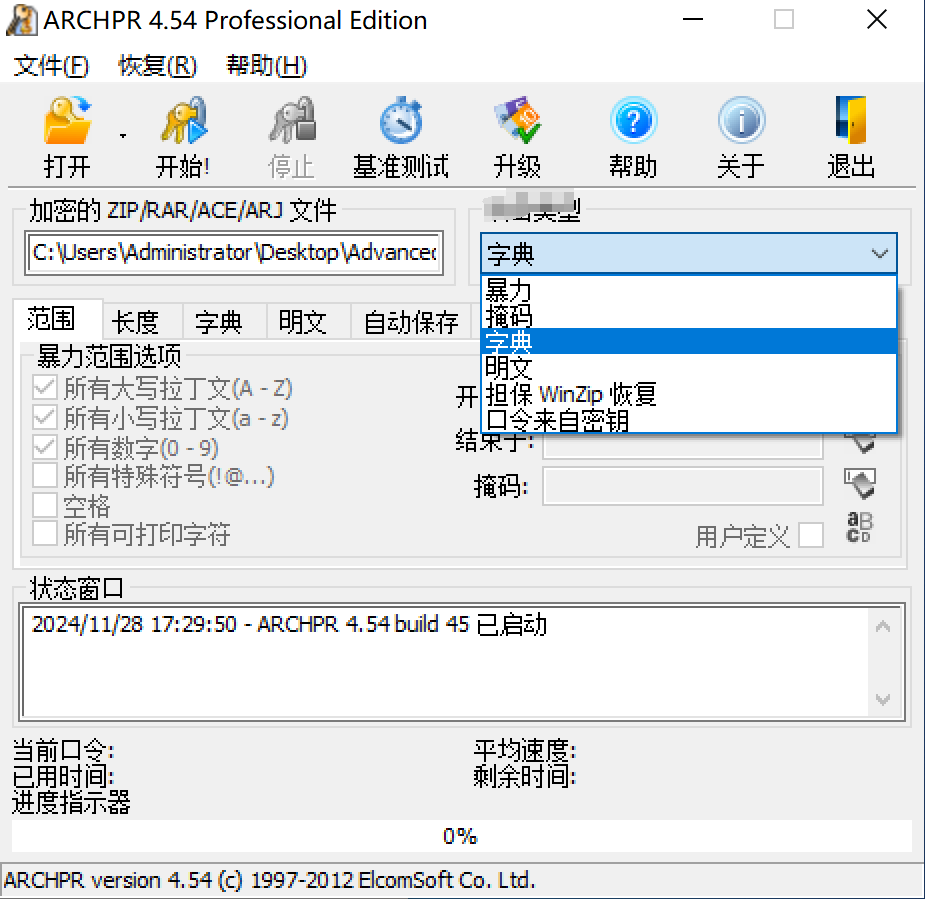The width and height of the screenshot is (925, 899).
Task: Click the eraser icon beside 掩码 field
Action: (x=860, y=484)
